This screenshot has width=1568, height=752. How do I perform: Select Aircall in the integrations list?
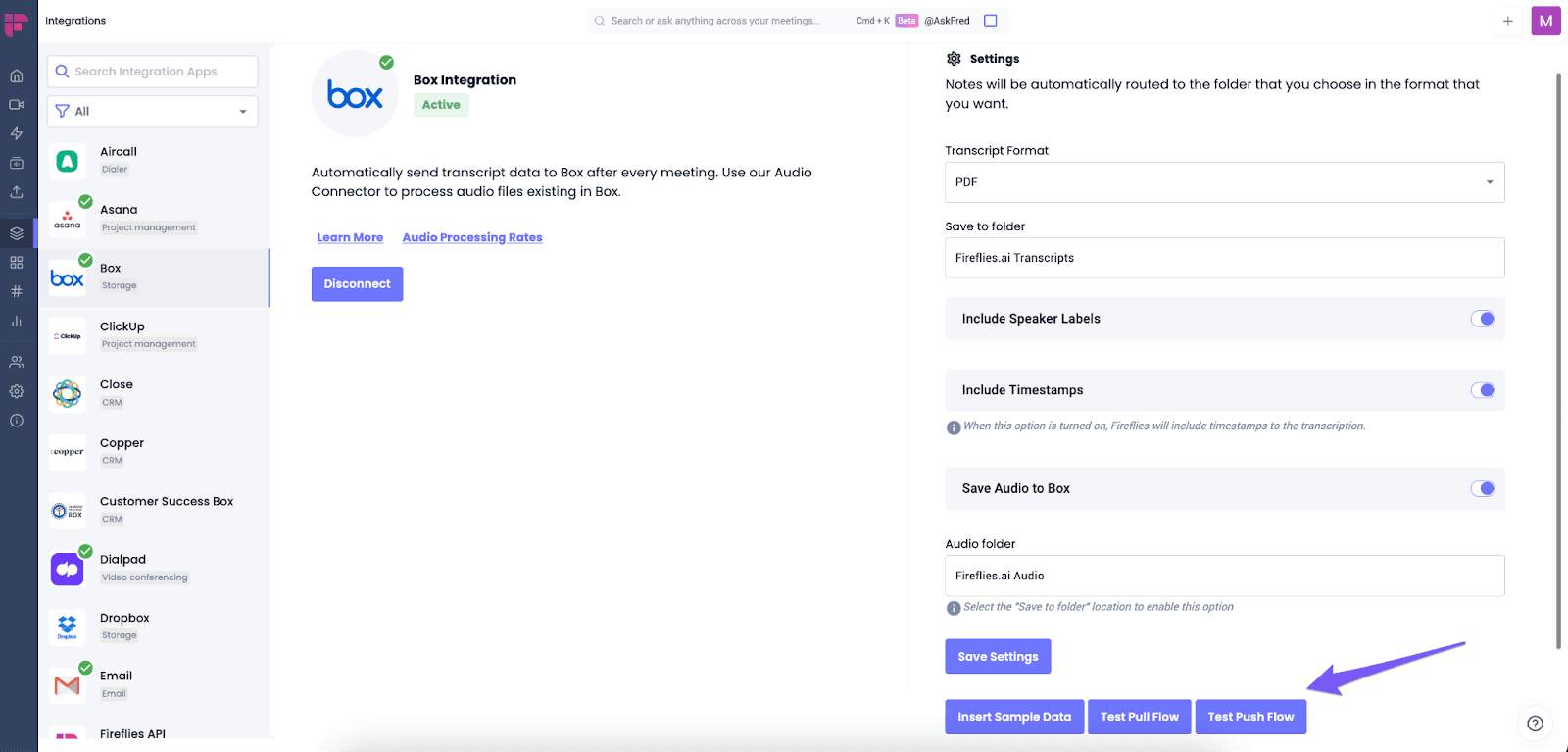(x=153, y=161)
